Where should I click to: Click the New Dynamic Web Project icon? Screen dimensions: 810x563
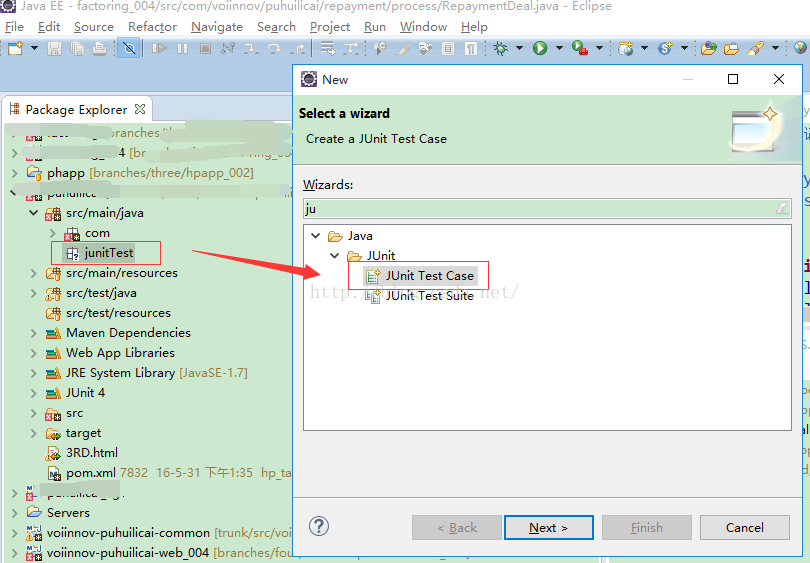coord(626,49)
